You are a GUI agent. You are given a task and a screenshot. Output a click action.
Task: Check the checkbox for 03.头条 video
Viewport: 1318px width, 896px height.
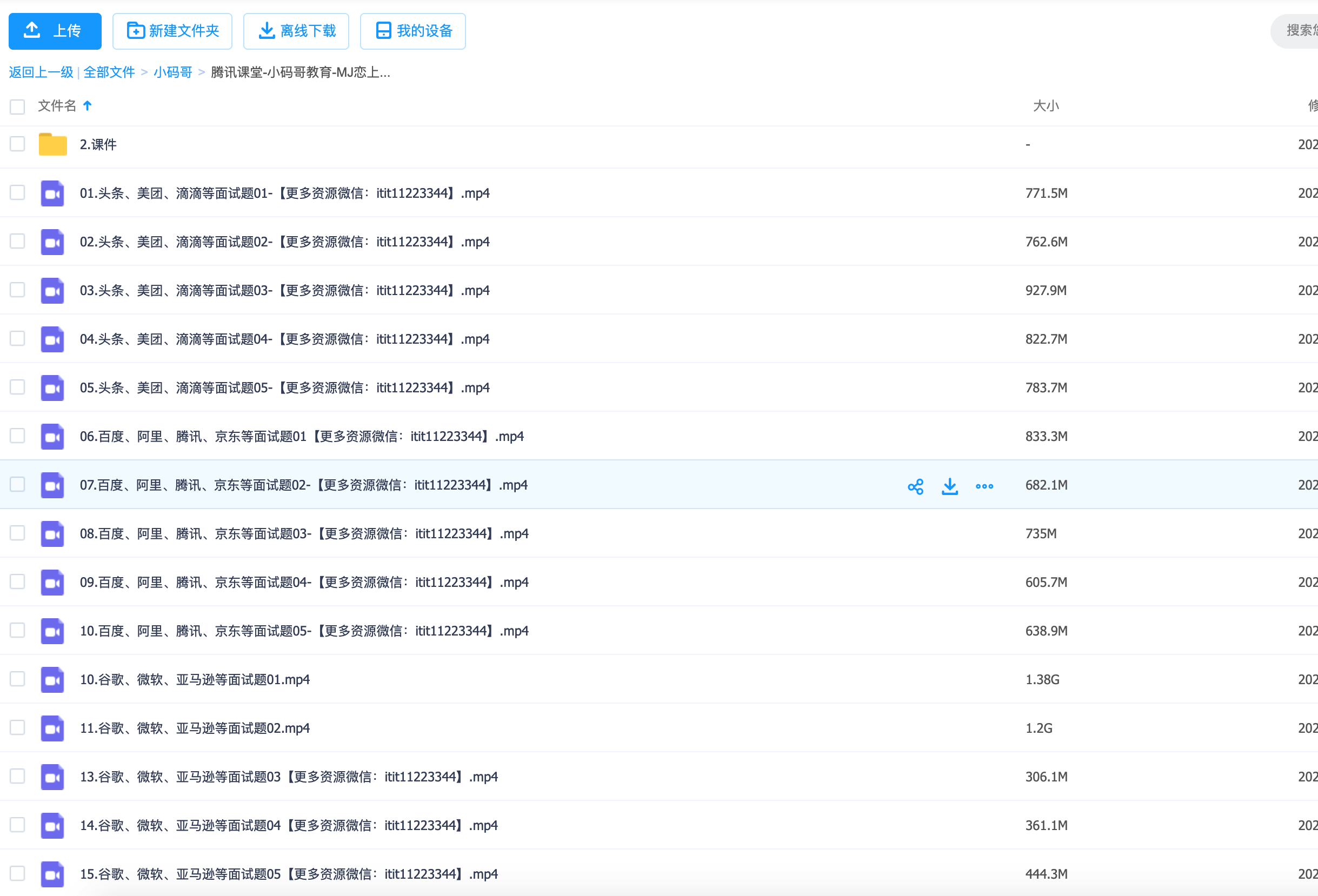click(18, 290)
